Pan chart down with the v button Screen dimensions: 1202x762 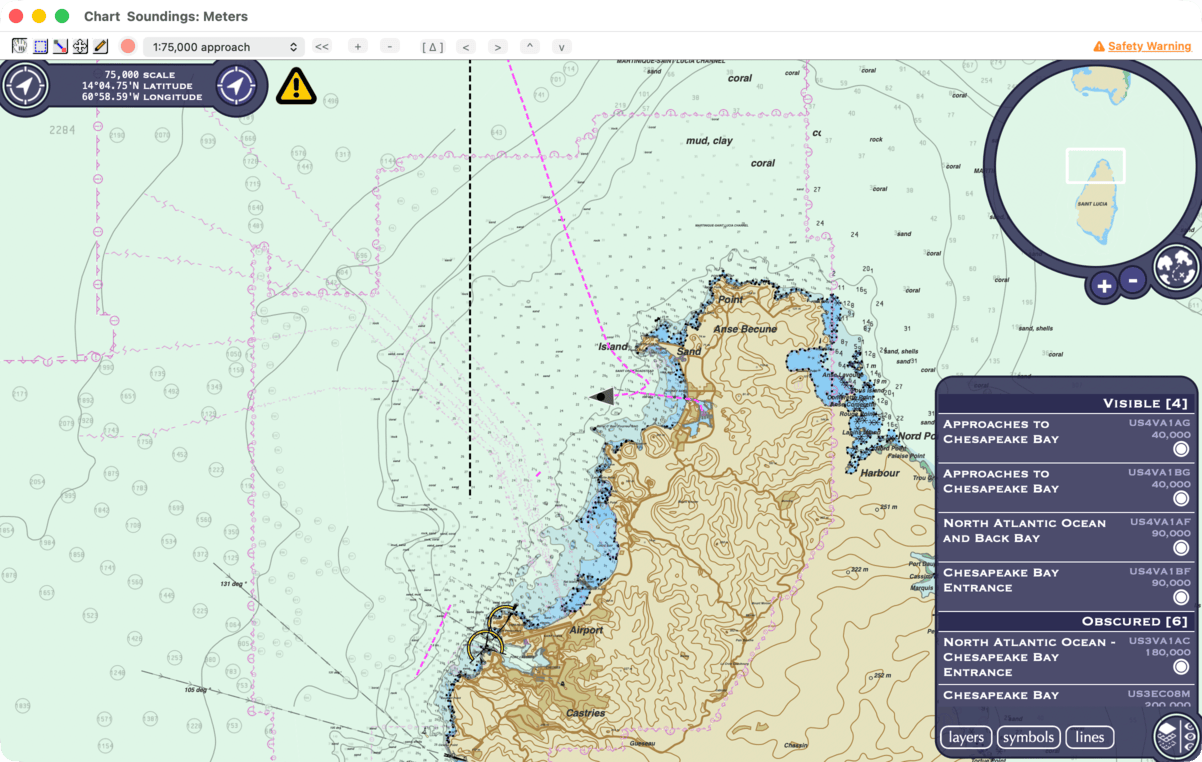click(x=562, y=47)
